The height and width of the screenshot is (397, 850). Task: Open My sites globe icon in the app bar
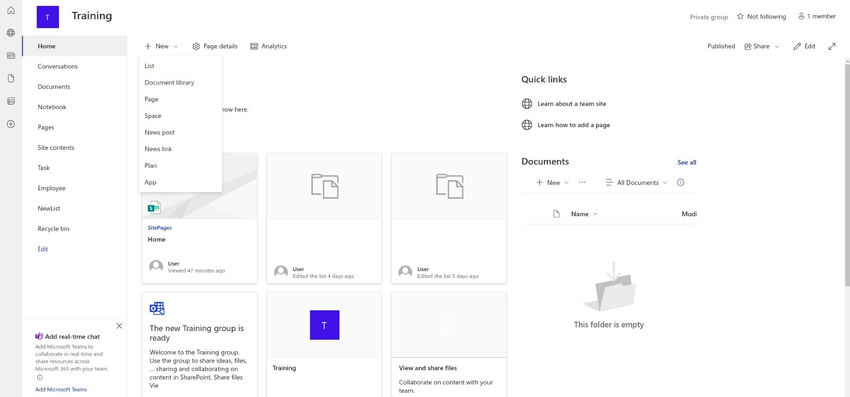11,33
